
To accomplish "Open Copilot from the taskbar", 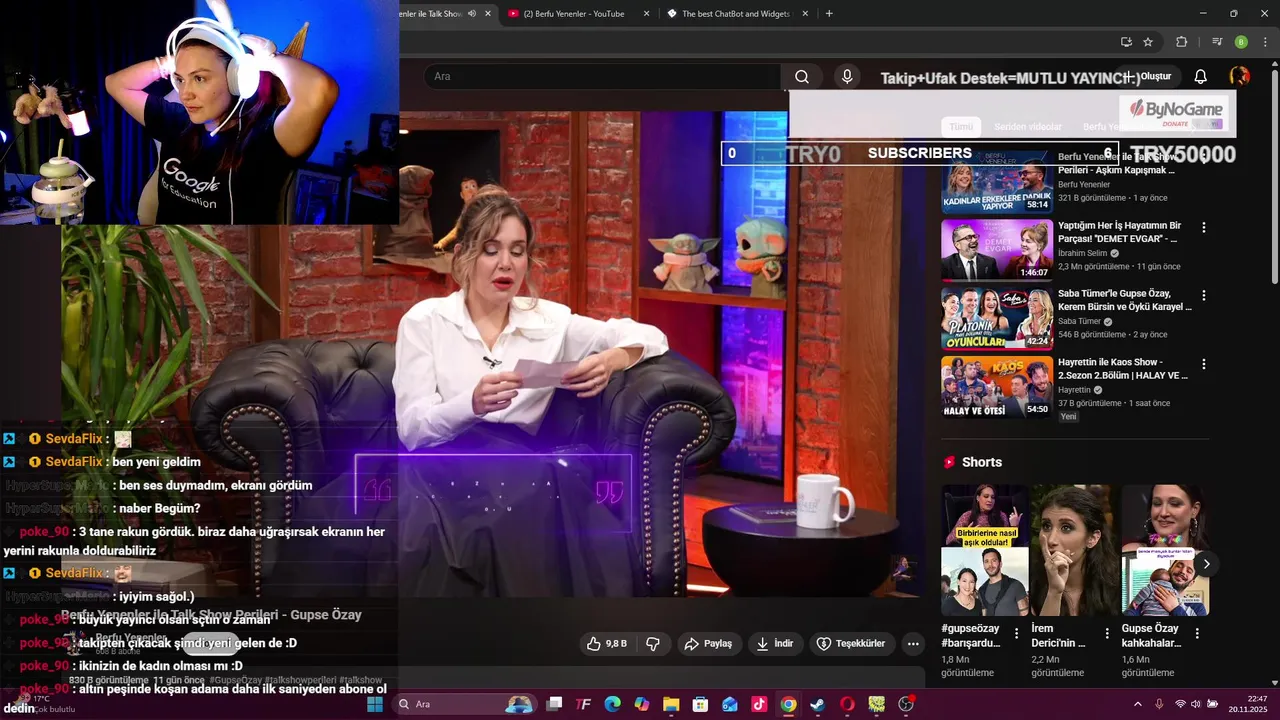I will tap(642, 704).
